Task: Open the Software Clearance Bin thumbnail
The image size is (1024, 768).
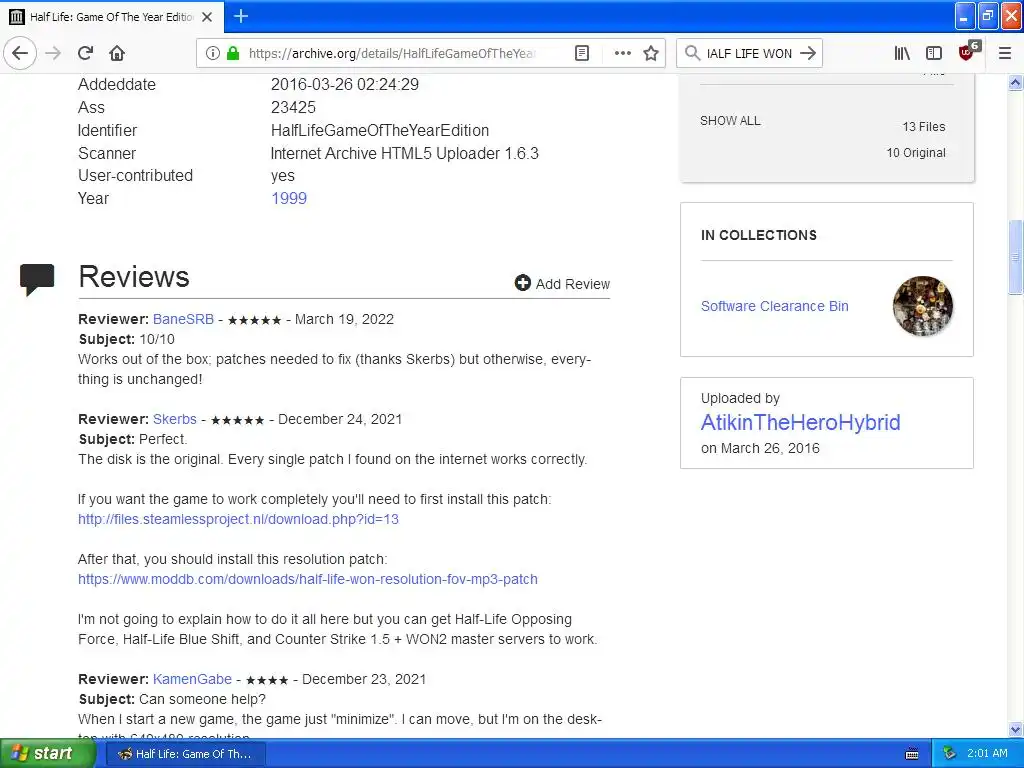Action: coord(922,306)
